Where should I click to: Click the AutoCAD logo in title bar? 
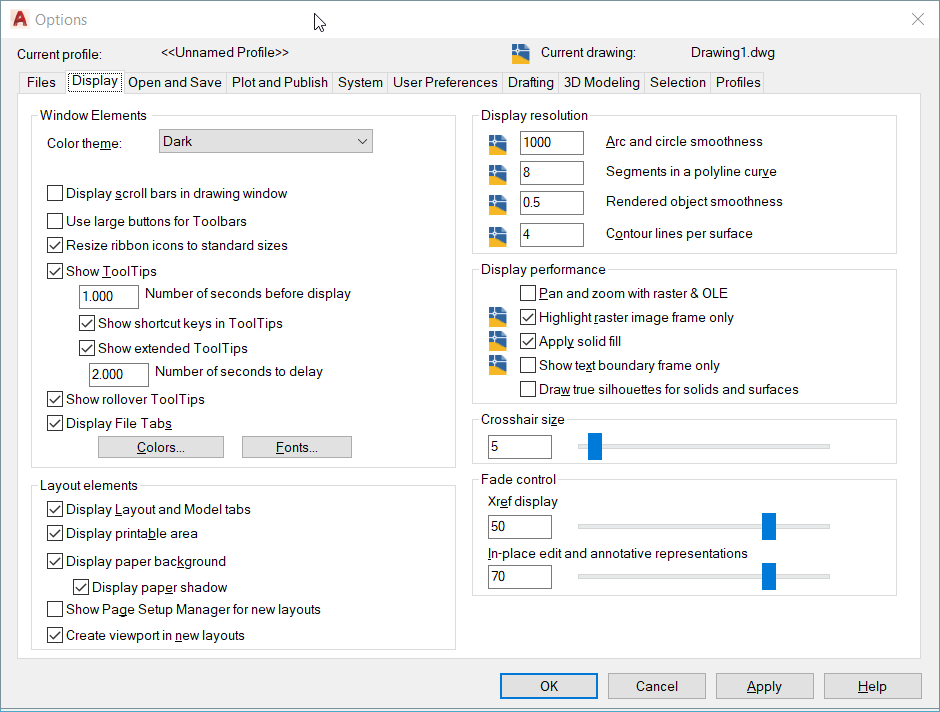pos(20,19)
